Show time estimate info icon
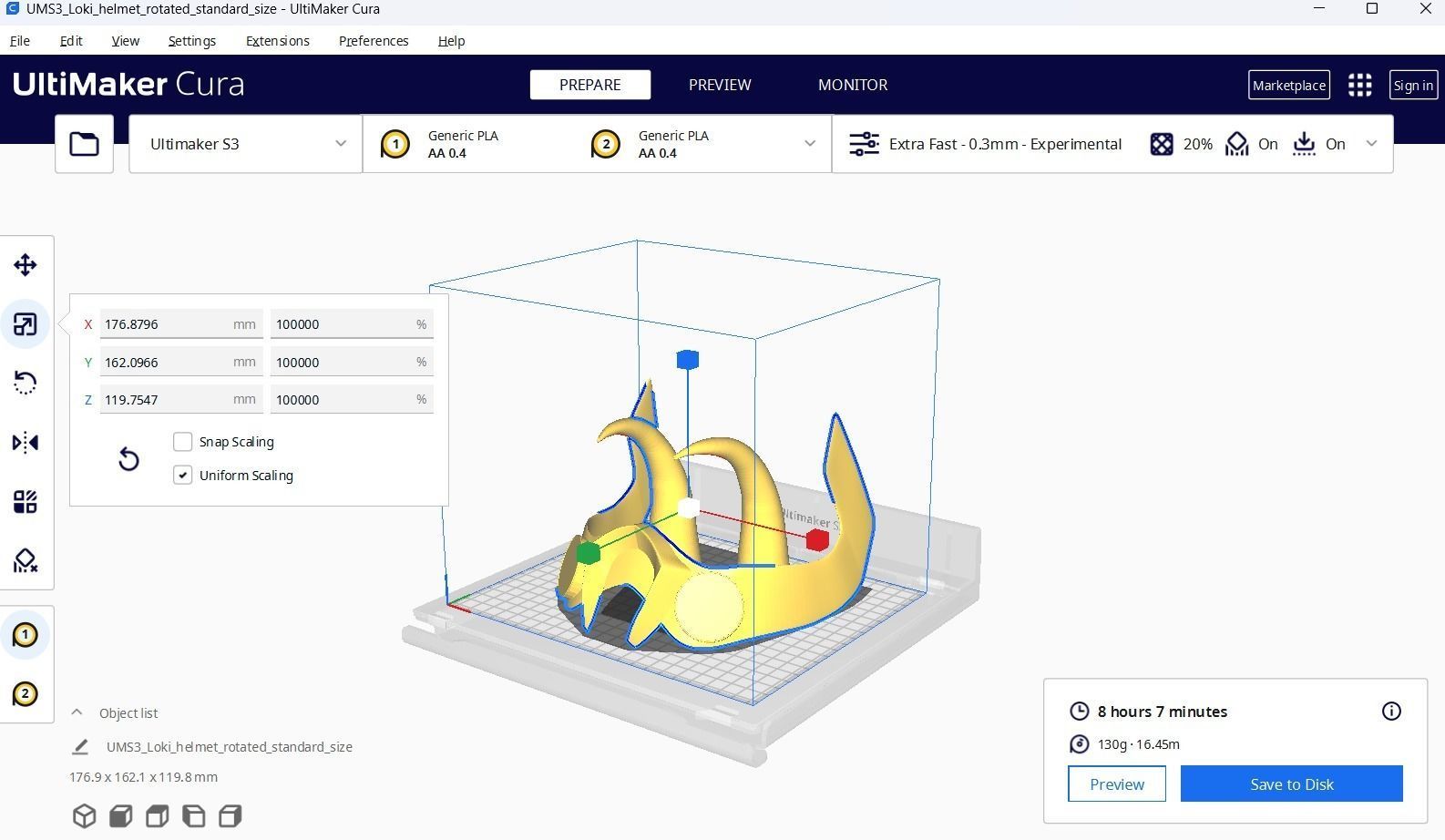 1391,712
